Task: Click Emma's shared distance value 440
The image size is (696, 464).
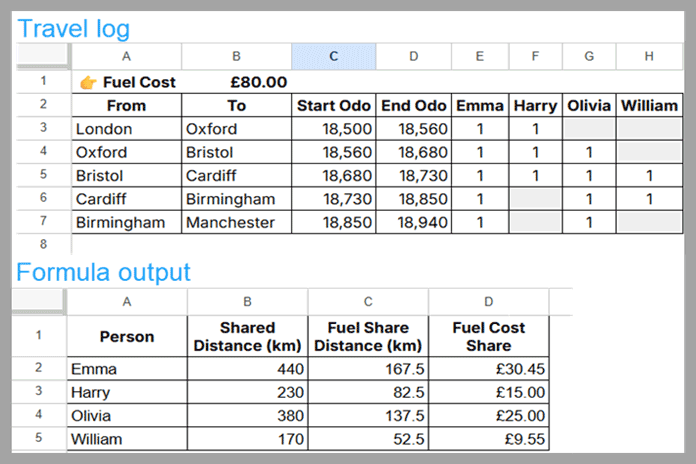Action: coord(247,369)
